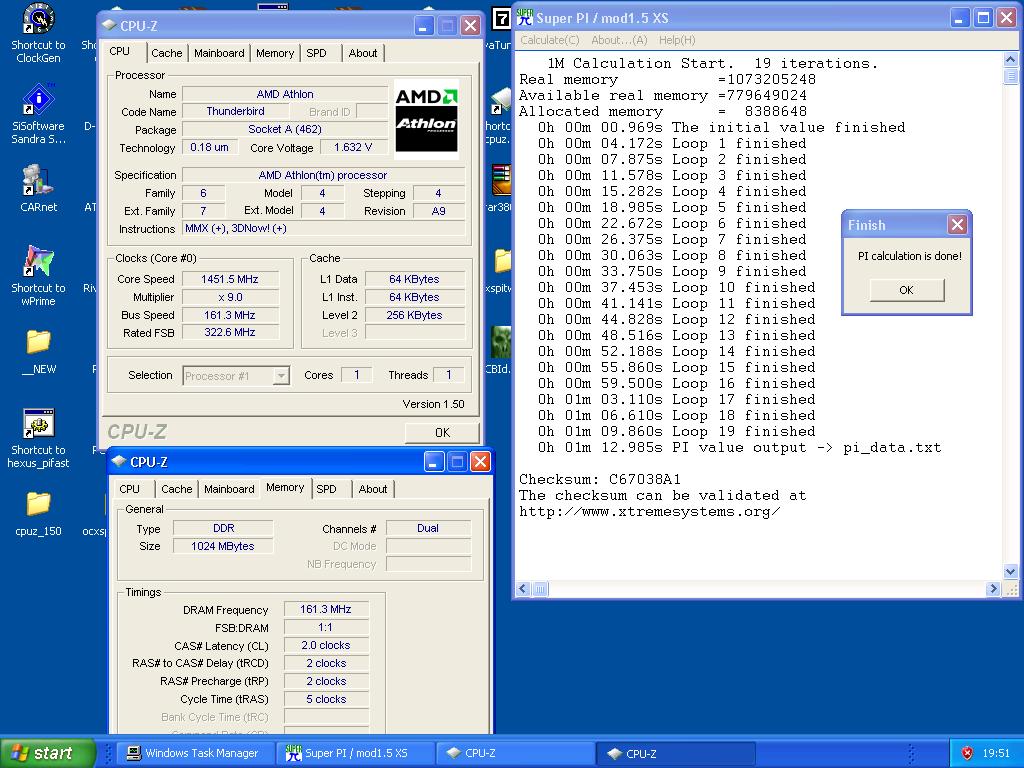Screen dimensions: 1024x768
Task: Click the system tray clock 19:51
Action: pyautogui.click(x=995, y=753)
